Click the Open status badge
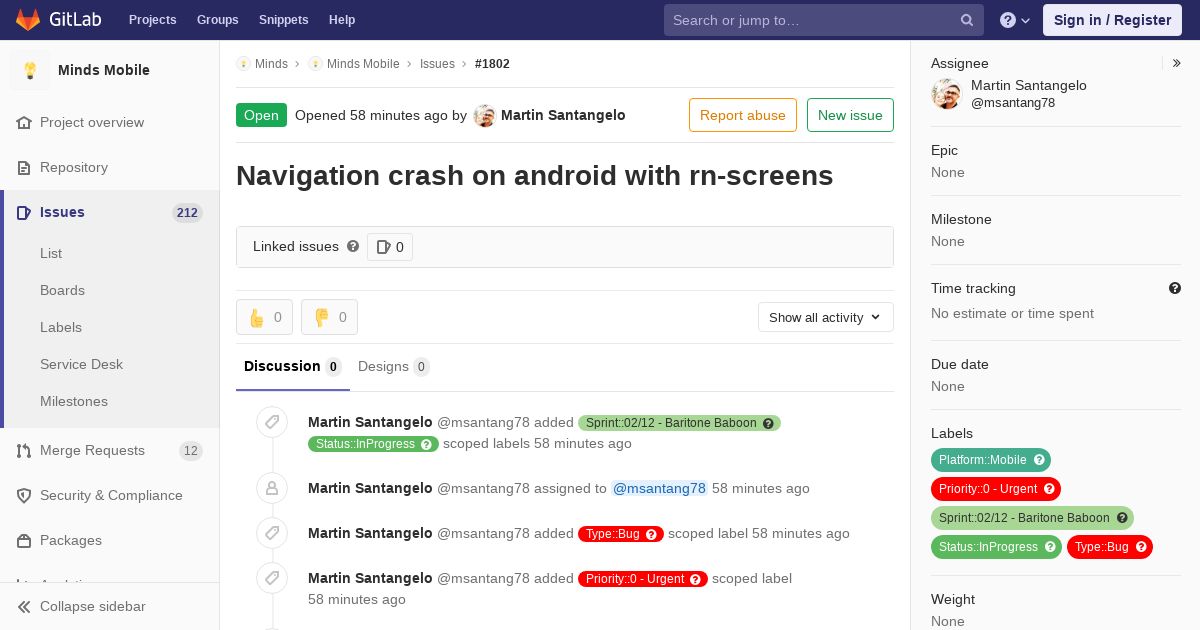Image resolution: width=1200 pixels, height=630 pixels. pos(261,115)
